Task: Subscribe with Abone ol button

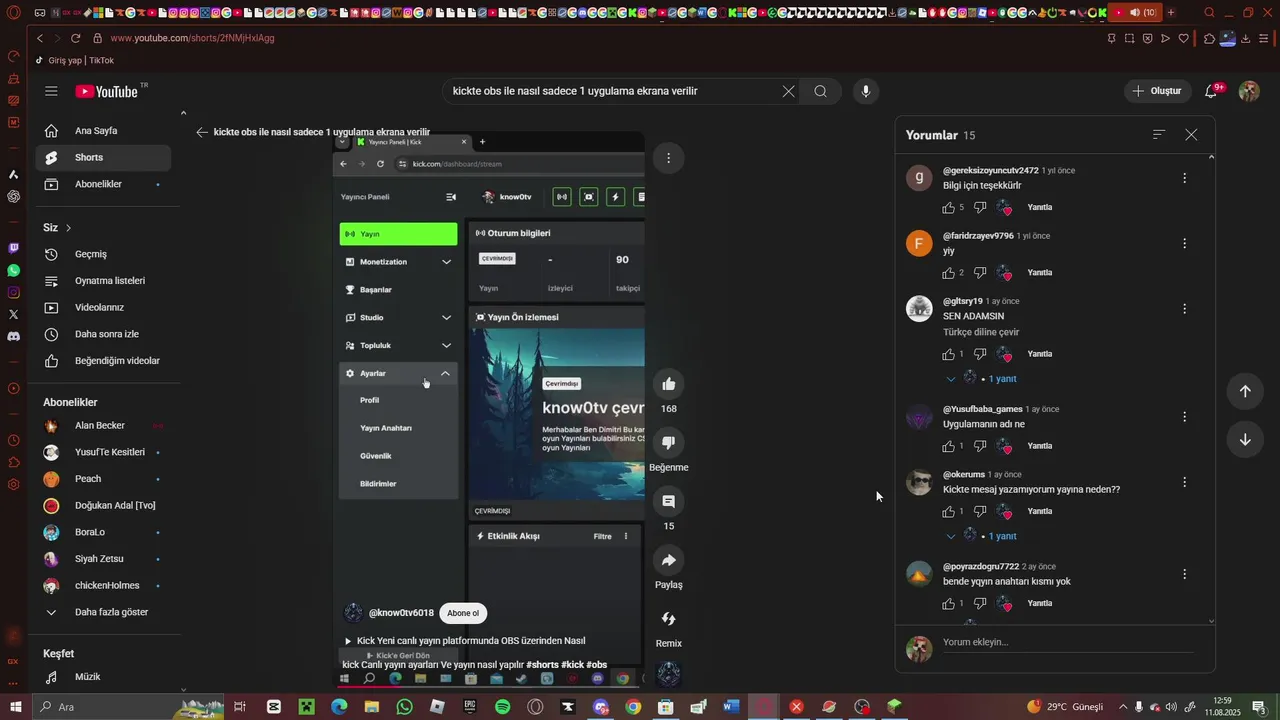Action: (462, 613)
